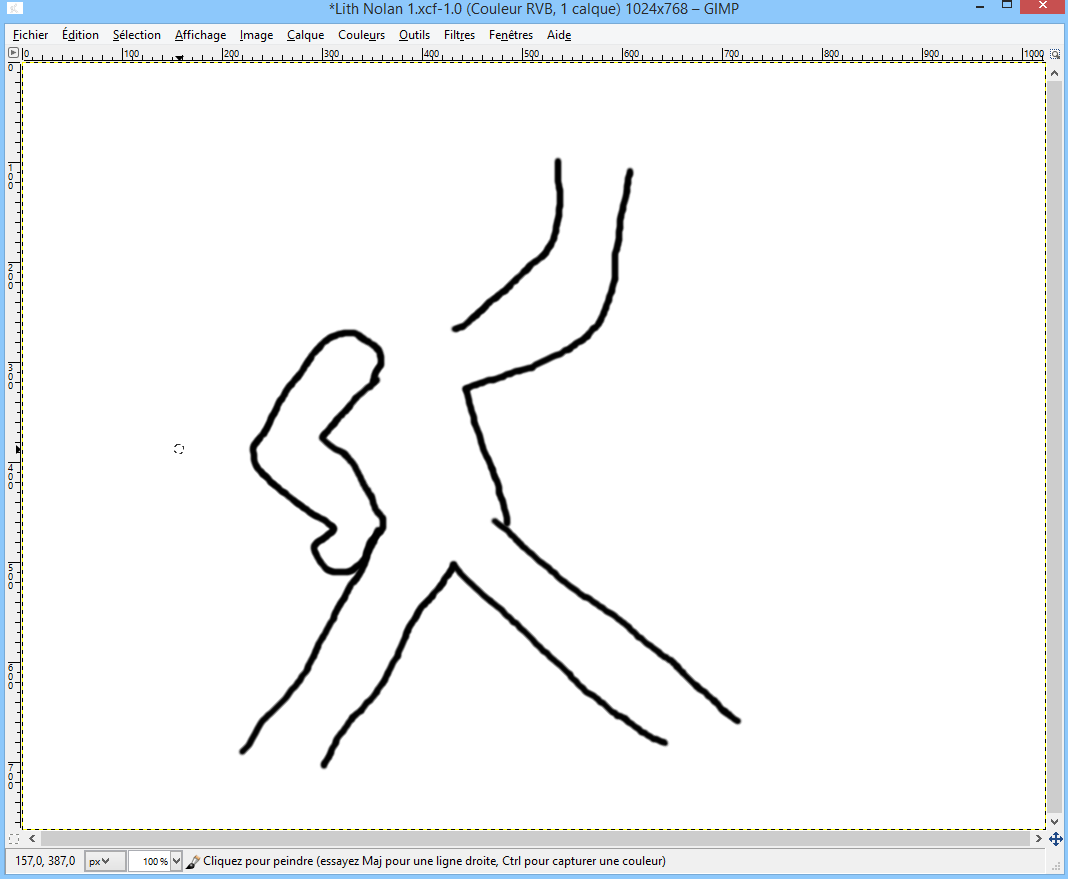1068x879 pixels.
Task: Toggle zoom-on-window-resize magnifier button
Action: (1055, 54)
